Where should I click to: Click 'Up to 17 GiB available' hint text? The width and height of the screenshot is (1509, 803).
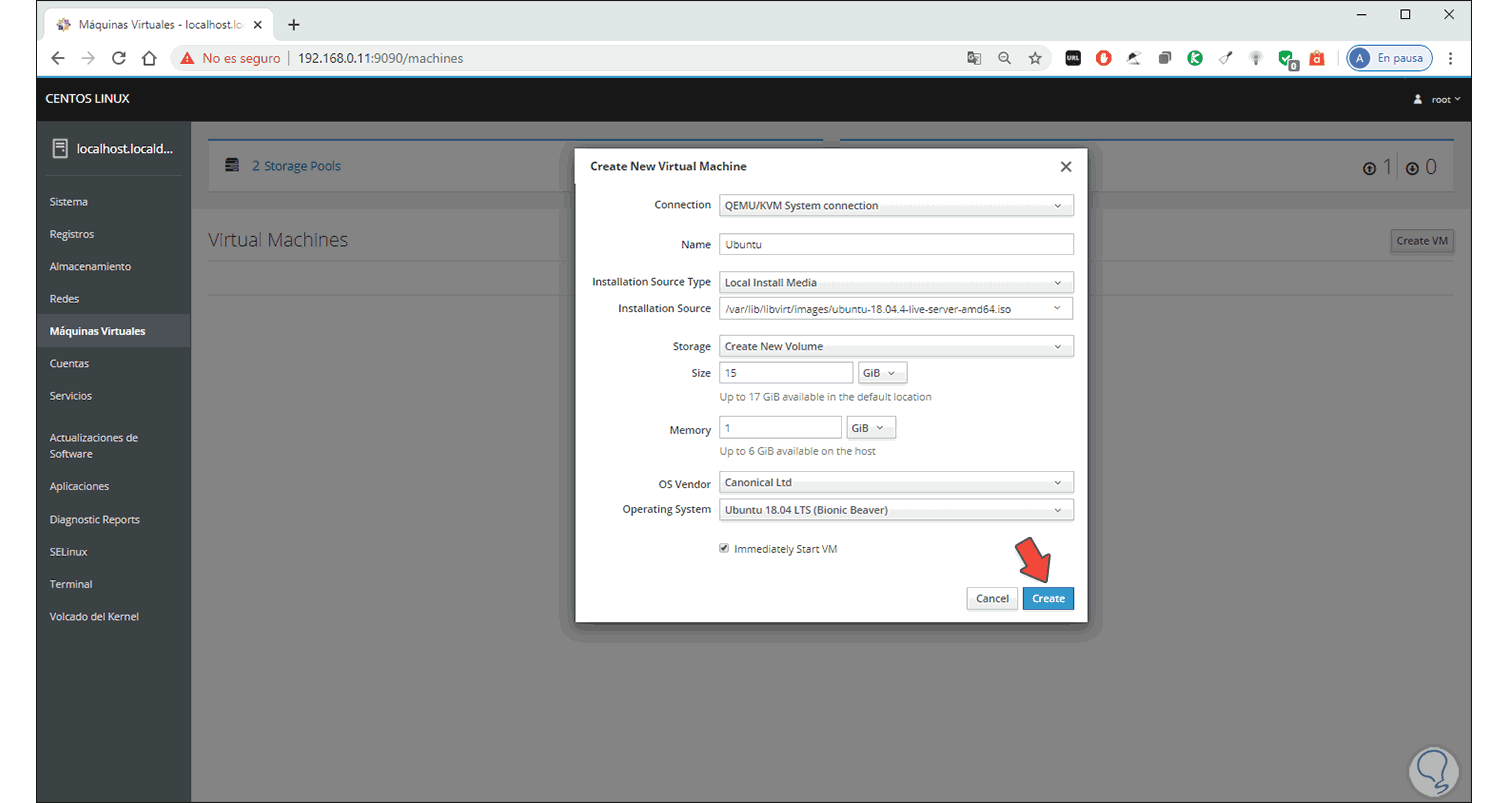point(825,397)
